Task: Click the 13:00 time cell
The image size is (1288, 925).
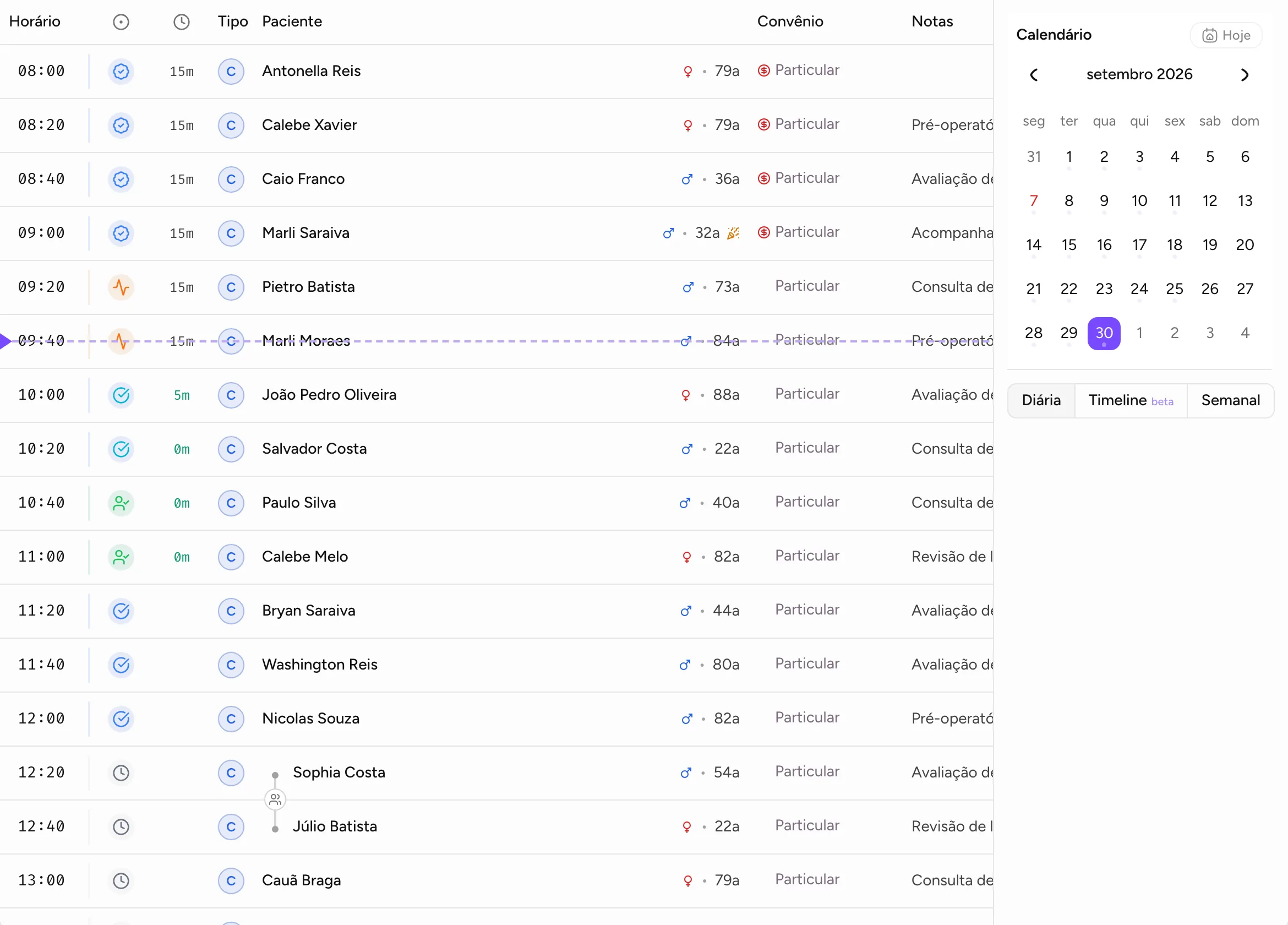Action: pos(41,881)
